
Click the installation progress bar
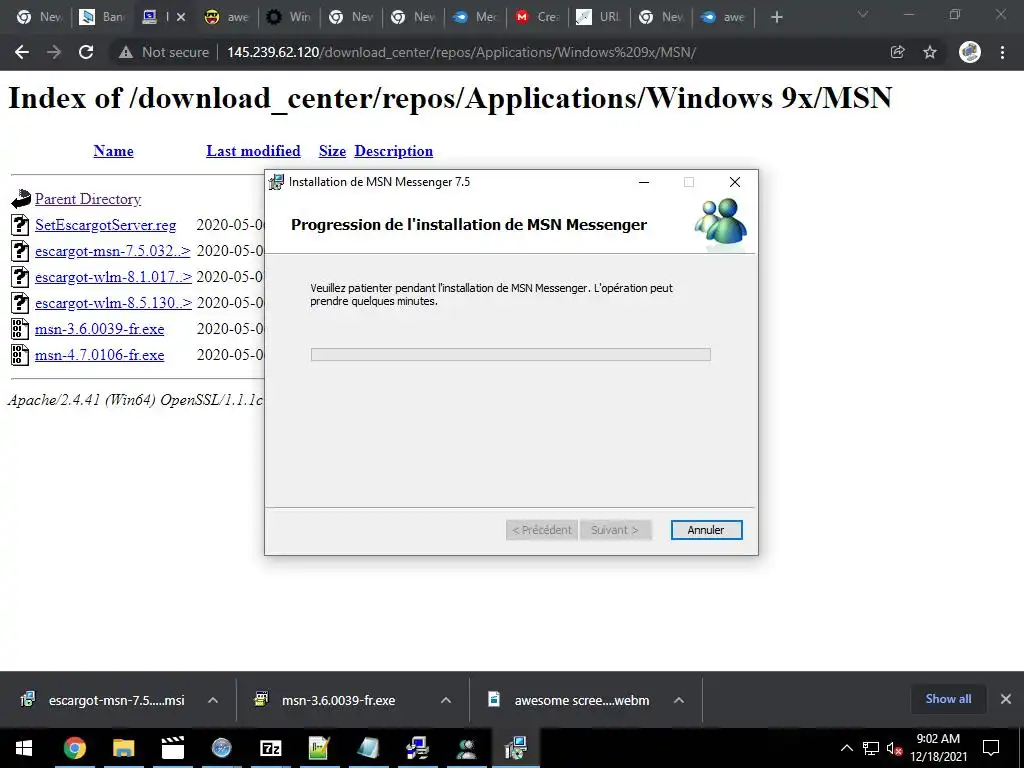[x=511, y=354]
